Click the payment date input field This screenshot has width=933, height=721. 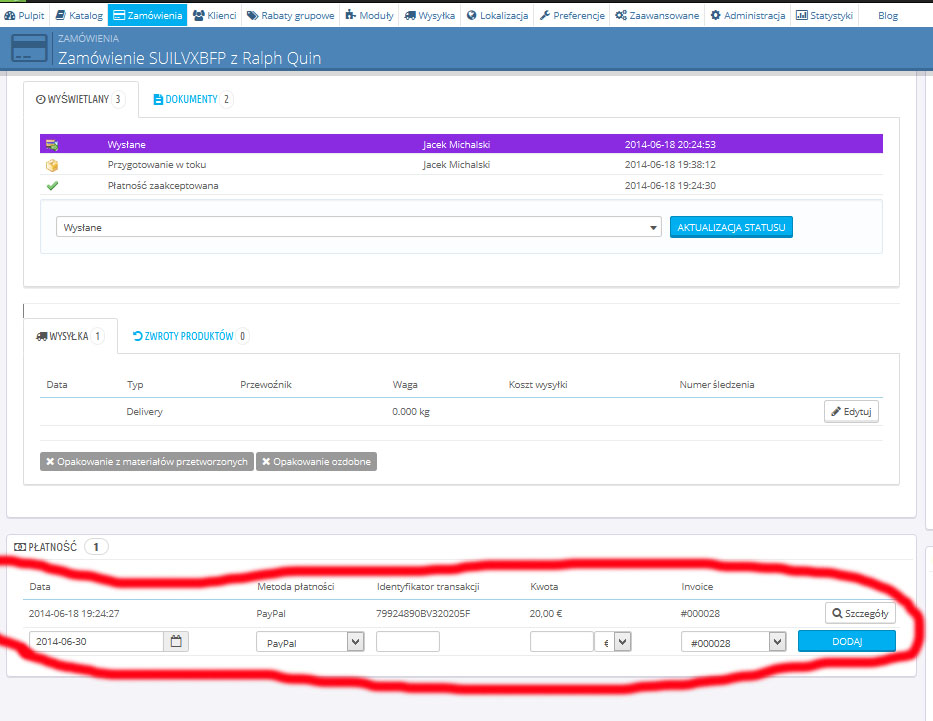coord(96,641)
